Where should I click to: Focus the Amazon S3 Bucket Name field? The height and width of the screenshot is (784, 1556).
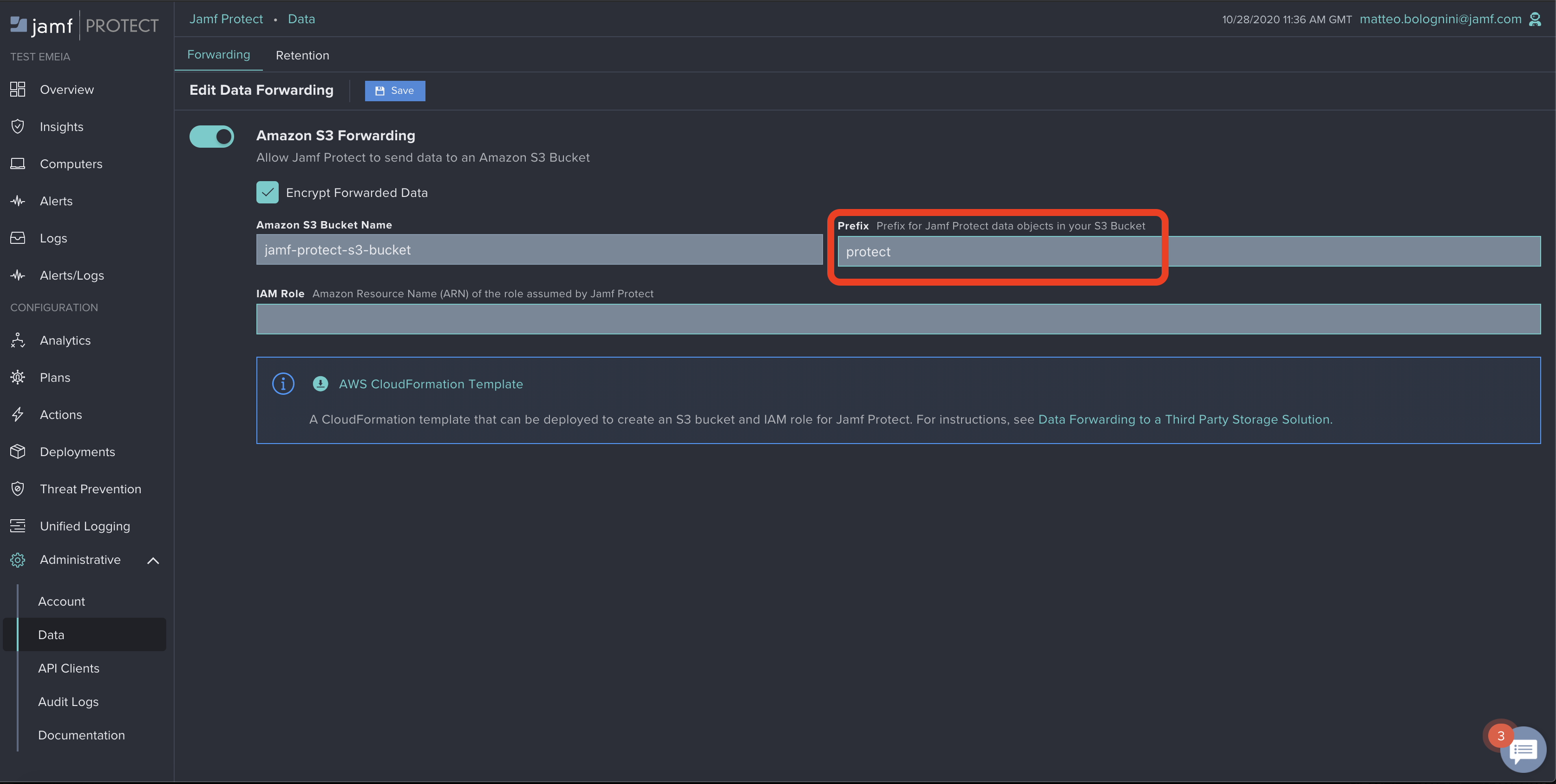tap(539, 249)
